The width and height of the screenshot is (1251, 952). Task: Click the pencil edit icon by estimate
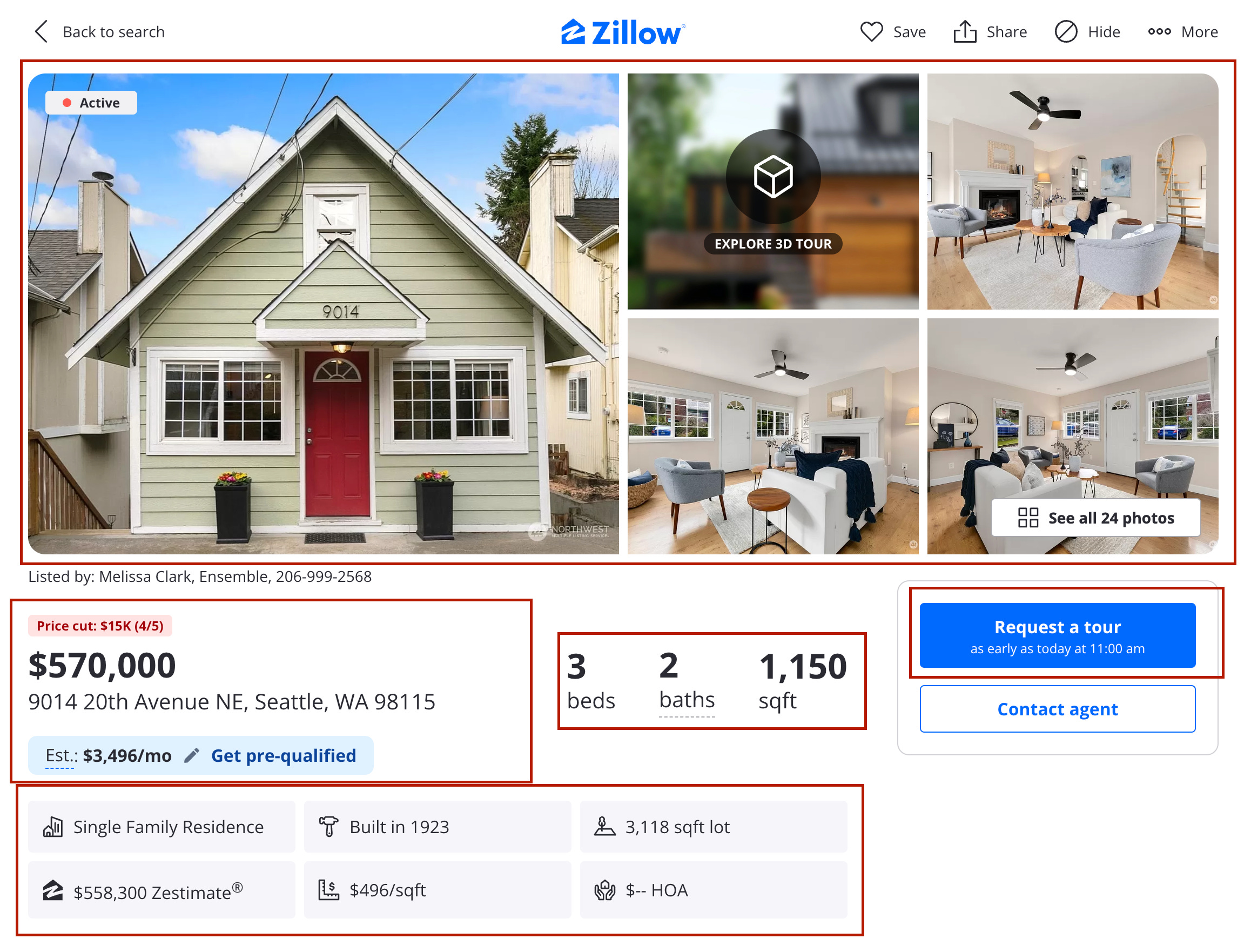coord(192,755)
